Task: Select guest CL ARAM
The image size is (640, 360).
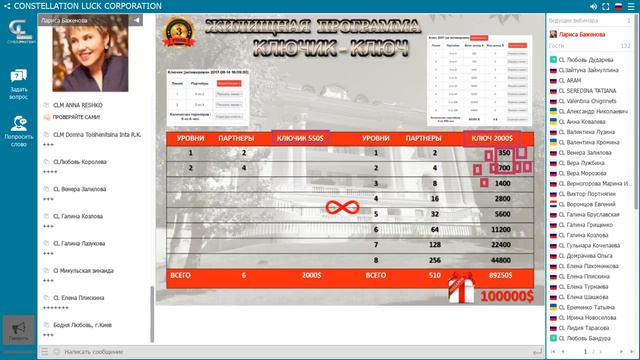Action: click(569, 80)
